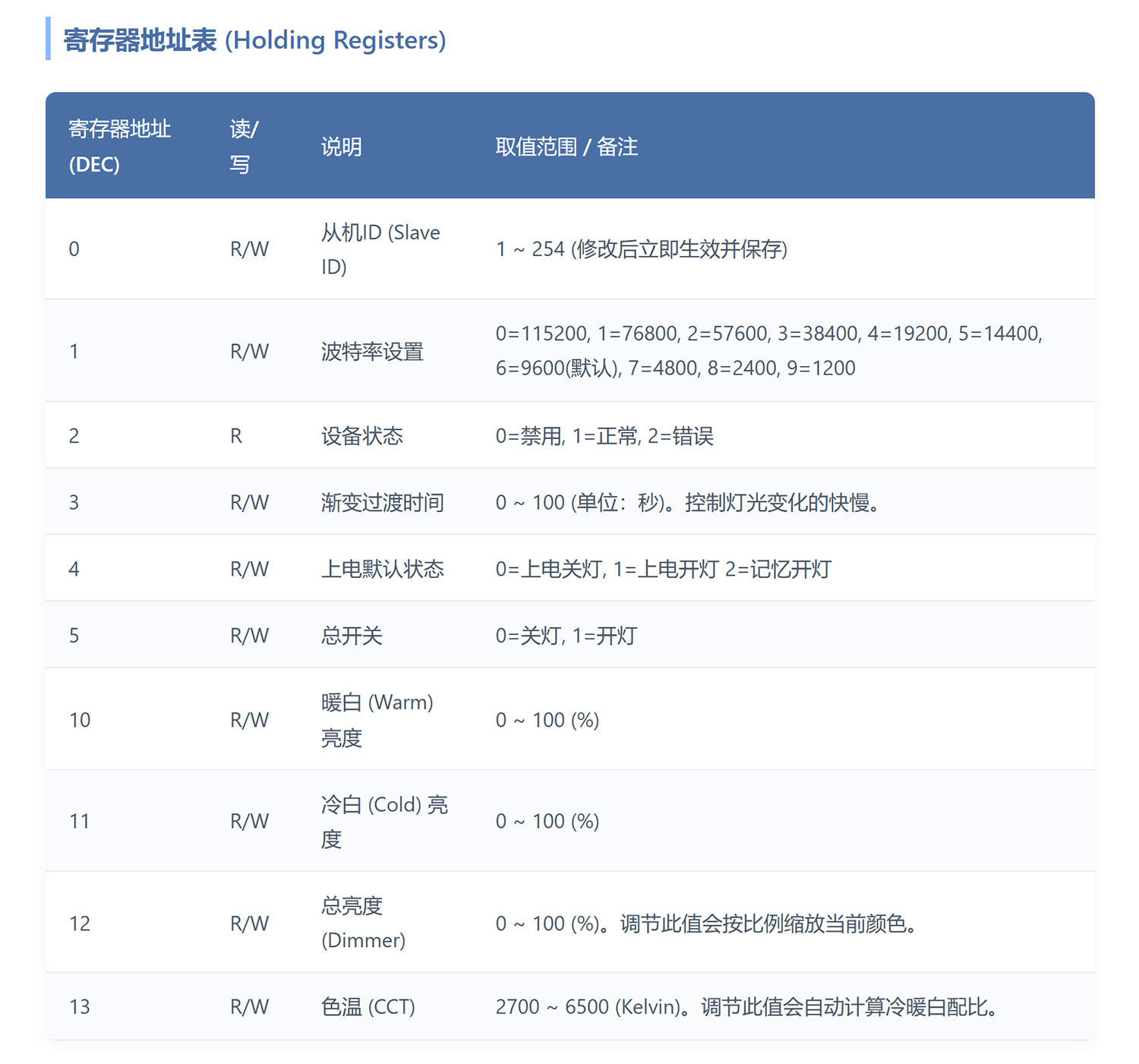Click the column header 寄存器地址 (DEC)

pyautogui.click(x=120, y=146)
